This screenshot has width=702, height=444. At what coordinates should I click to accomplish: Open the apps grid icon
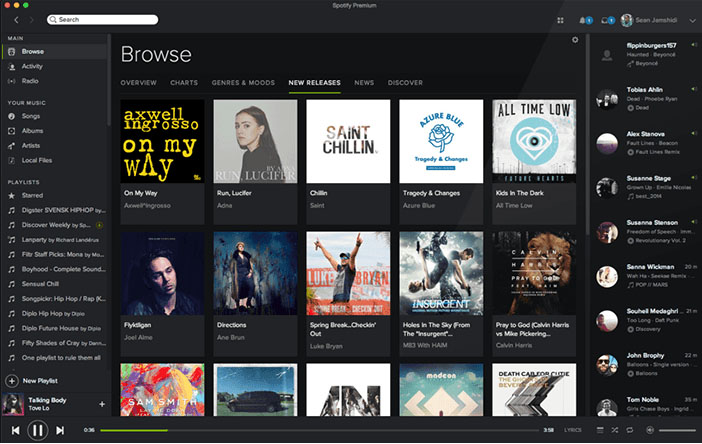(560, 20)
